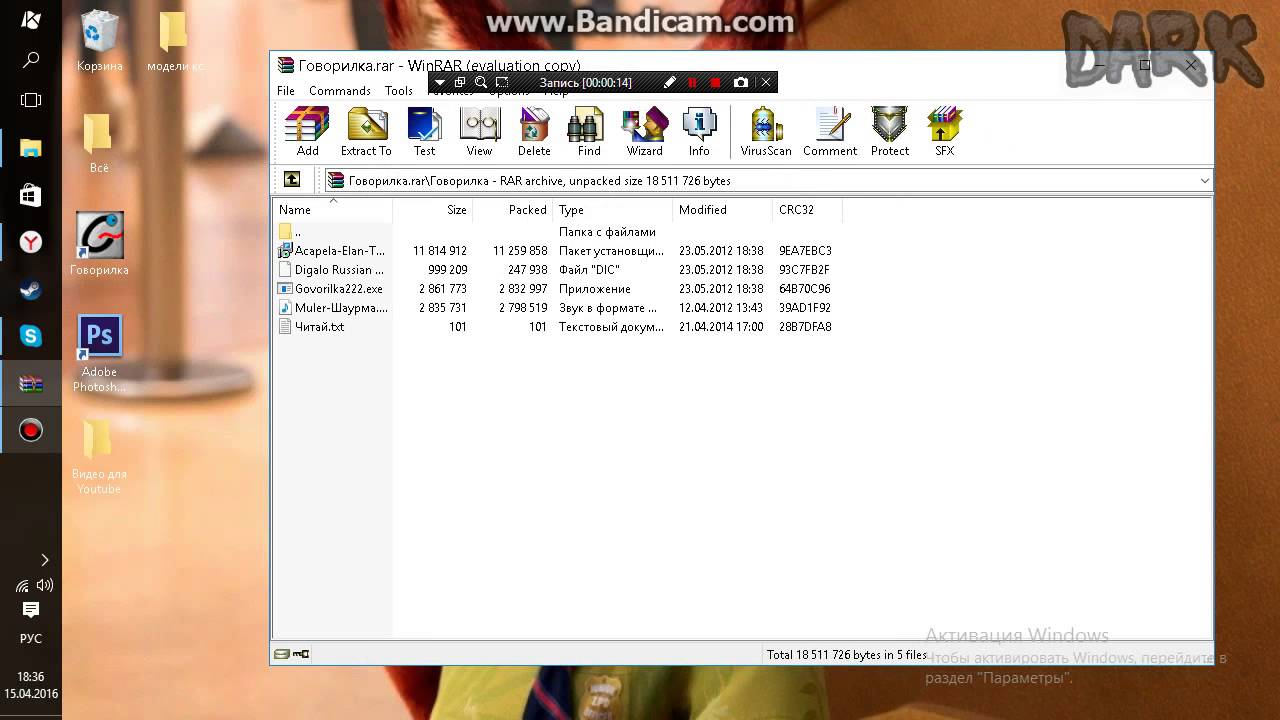Open Bandicam bar dropdown triangle
The height and width of the screenshot is (720, 1280).
(440, 83)
